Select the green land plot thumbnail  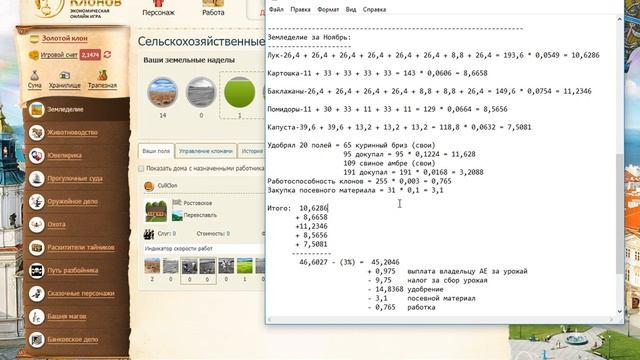(240, 92)
